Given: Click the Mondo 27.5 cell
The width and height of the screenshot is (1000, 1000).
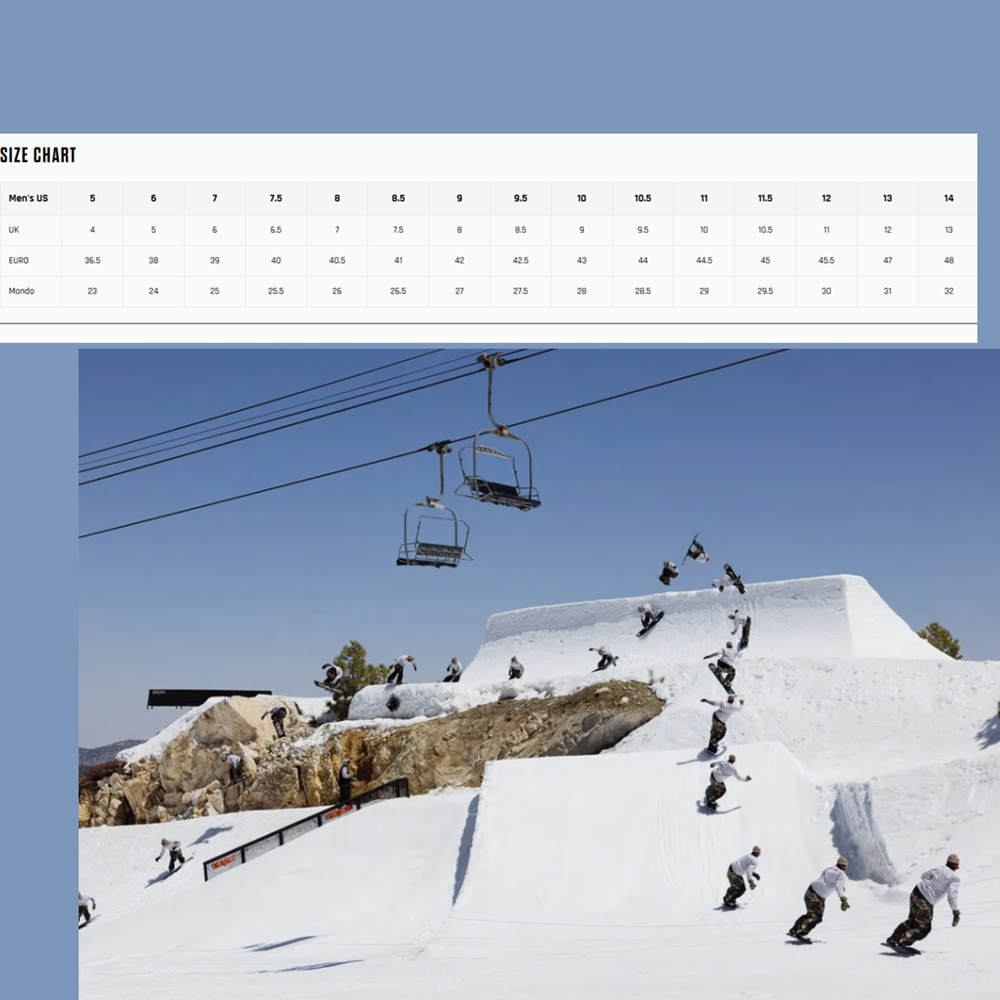Looking at the screenshot, I should tap(520, 291).
